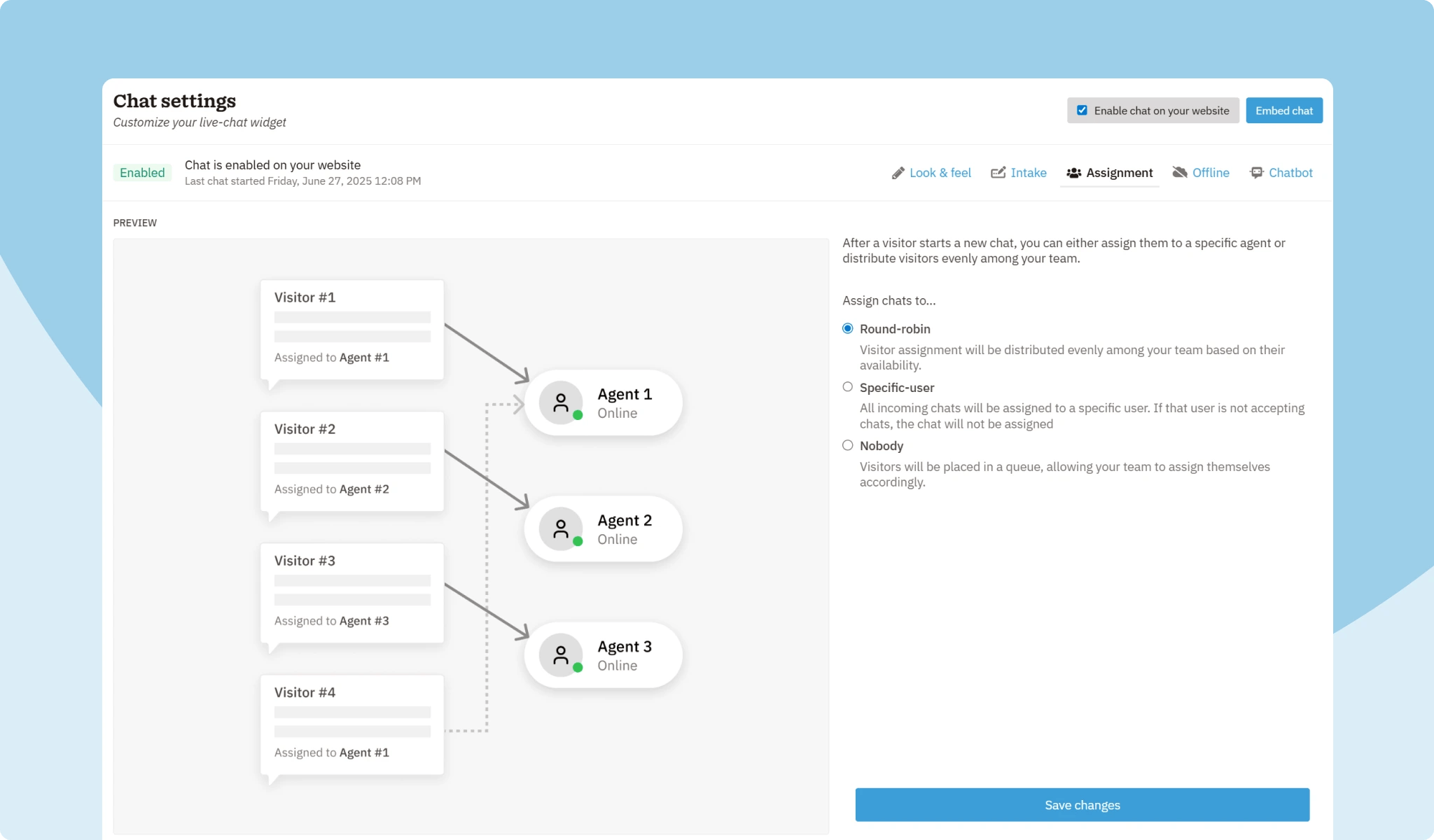Click the Visitor #4 chat card
Viewport: 1434px width, 840px height.
coord(351,724)
